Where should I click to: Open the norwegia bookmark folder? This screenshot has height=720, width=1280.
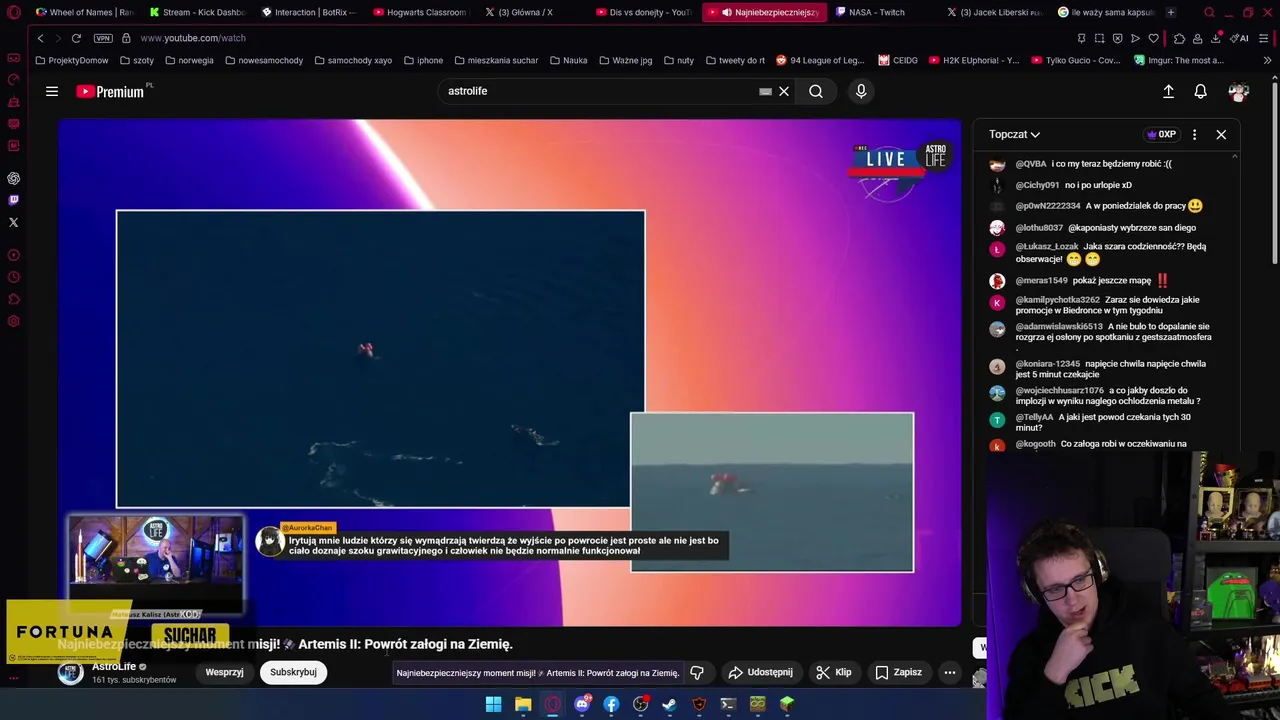pyautogui.click(x=189, y=60)
